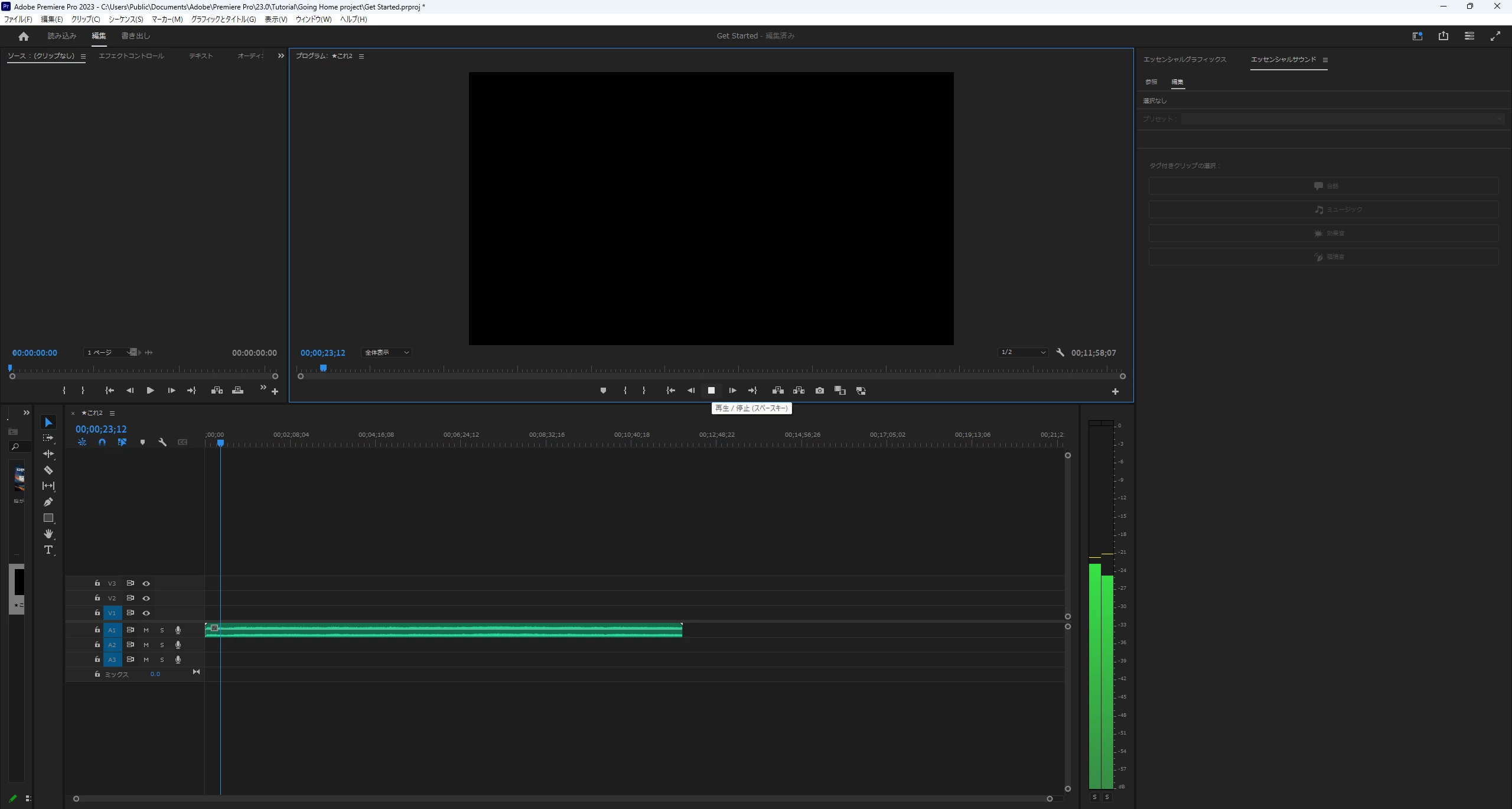Toggle track lock on V3
Viewport: 1512px width, 809px height.
point(97,583)
